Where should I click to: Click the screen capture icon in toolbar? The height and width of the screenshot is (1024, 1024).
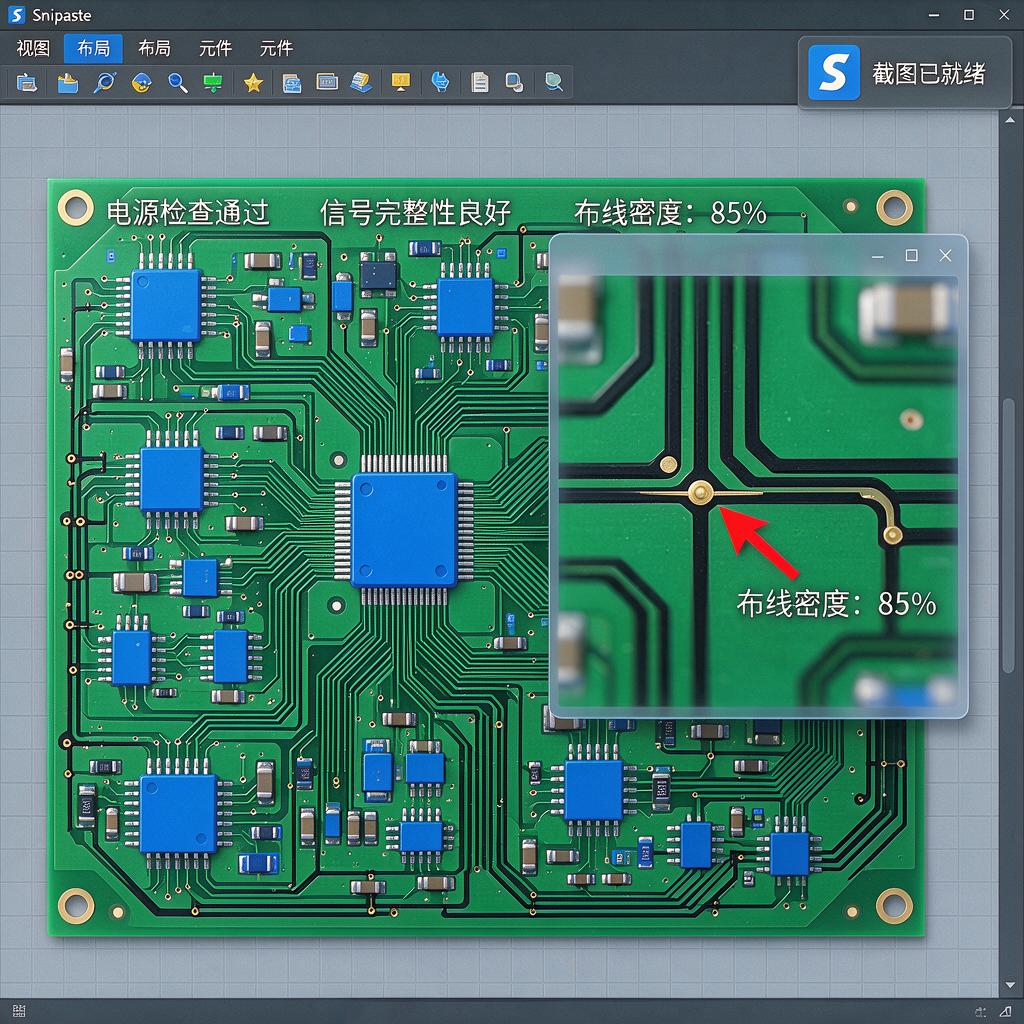coord(27,82)
